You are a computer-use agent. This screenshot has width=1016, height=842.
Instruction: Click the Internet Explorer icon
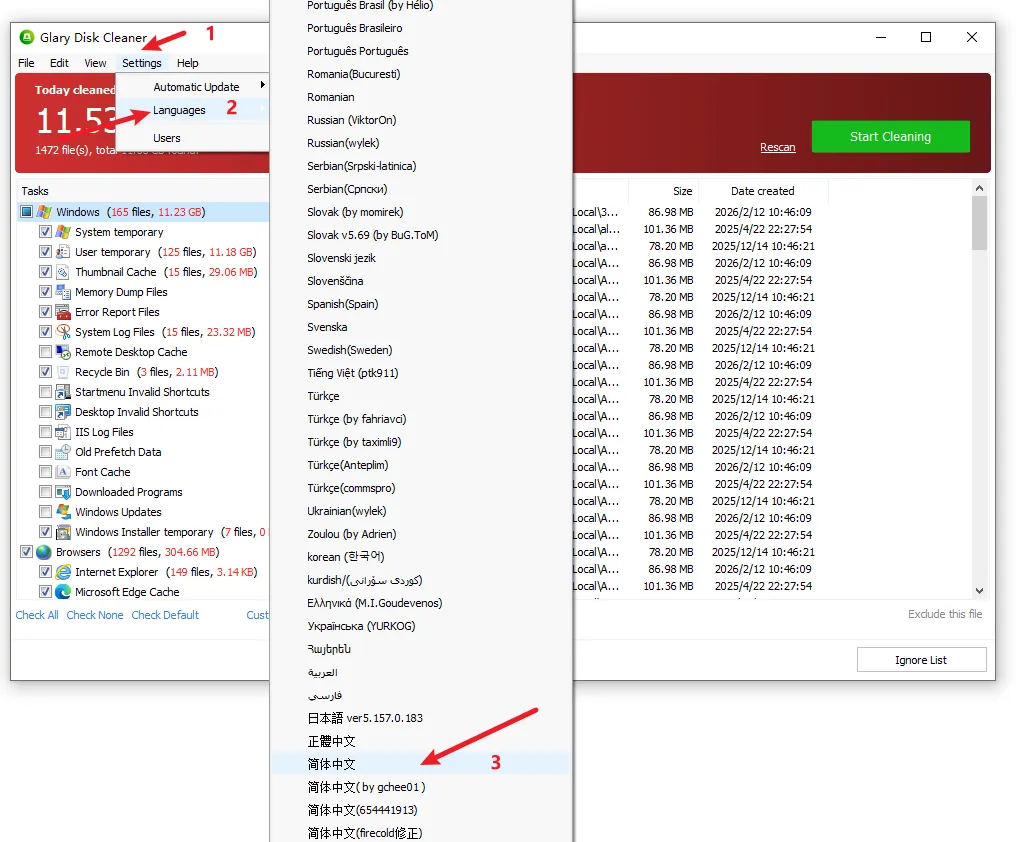coord(63,572)
